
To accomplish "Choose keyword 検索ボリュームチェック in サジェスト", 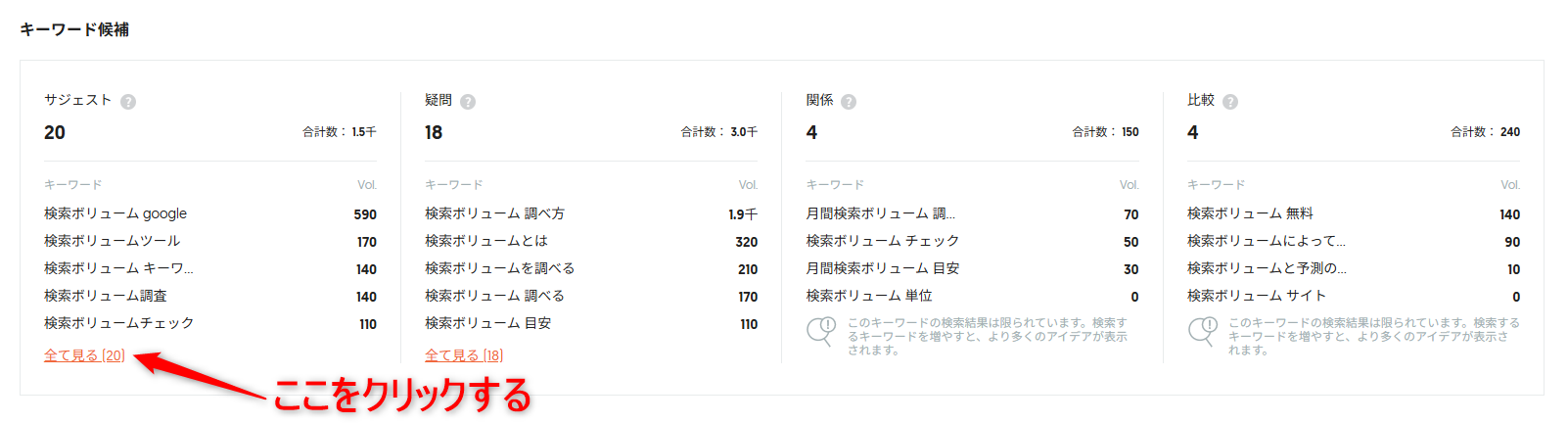I will [119, 323].
